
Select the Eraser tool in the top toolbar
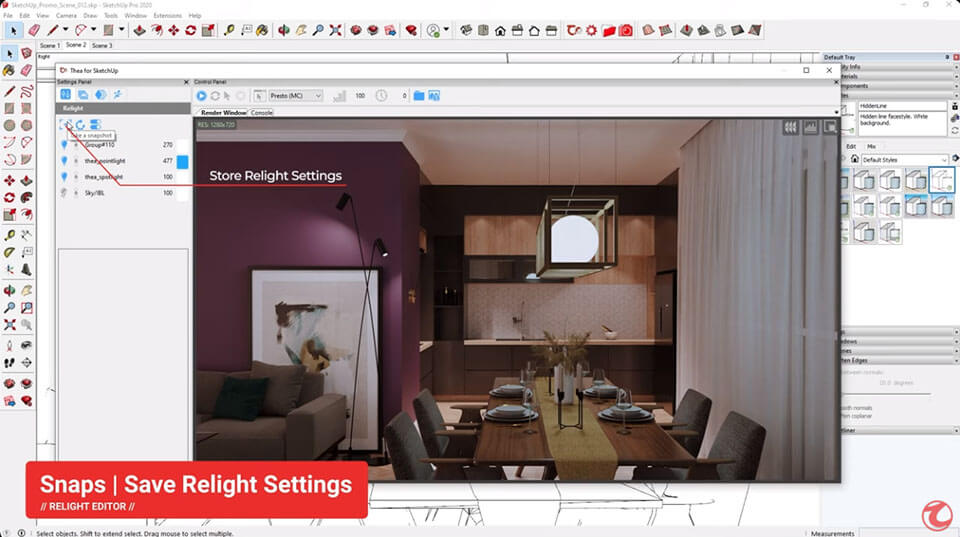pos(33,31)
